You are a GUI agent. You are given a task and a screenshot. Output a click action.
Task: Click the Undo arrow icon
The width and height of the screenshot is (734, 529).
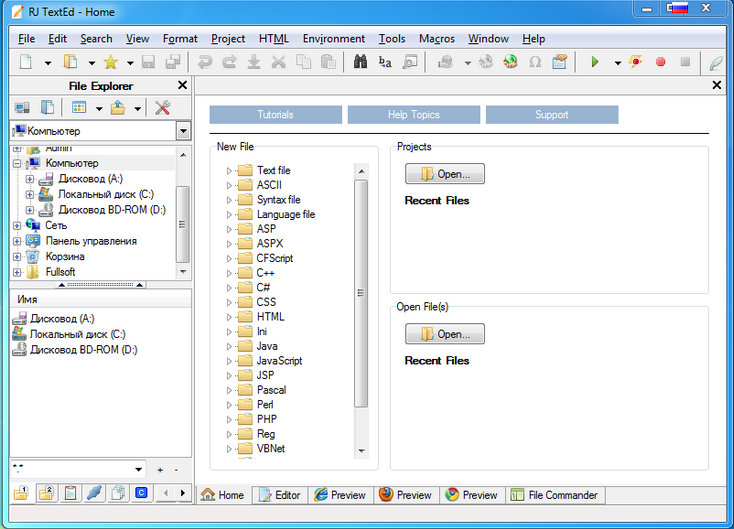point(205,62)
